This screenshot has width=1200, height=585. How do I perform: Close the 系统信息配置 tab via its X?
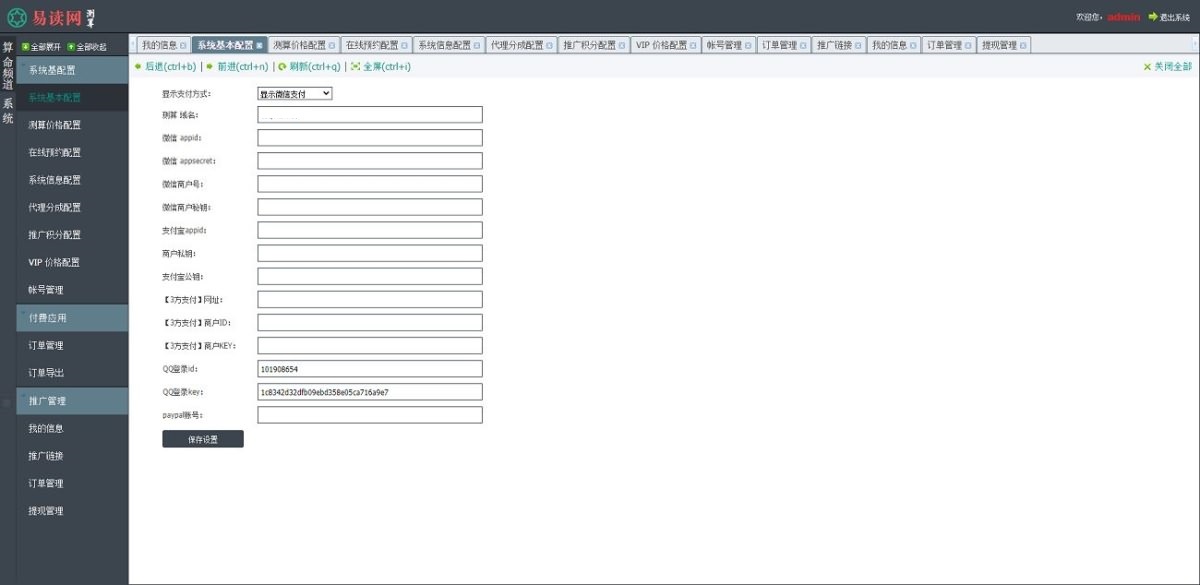tap(477, 46)
